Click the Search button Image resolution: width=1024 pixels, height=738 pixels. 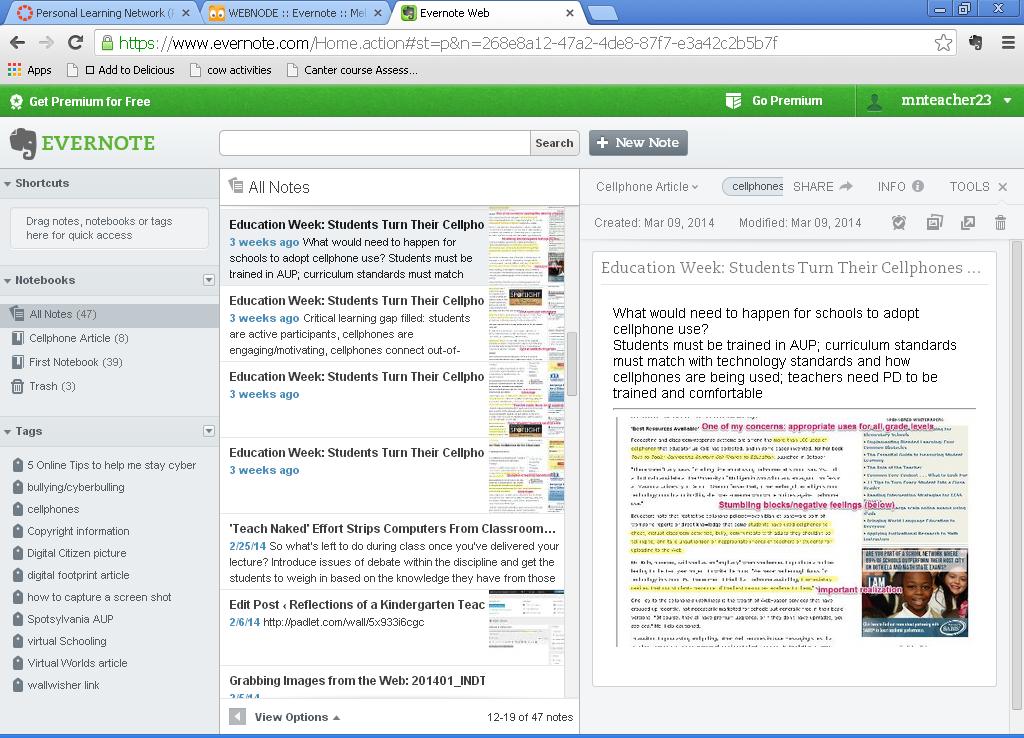(x=554, y=143)
